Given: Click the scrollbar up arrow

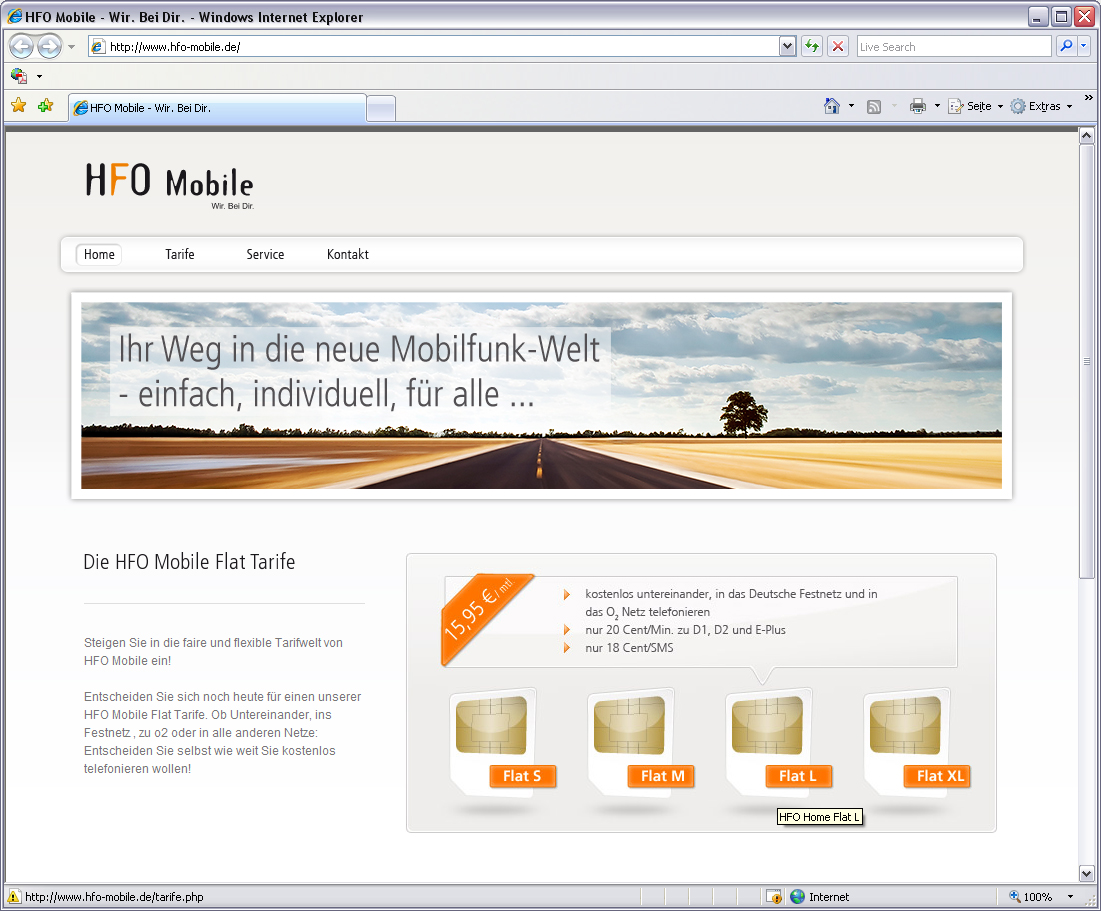Looking at the screenshot, I should 1086,136.
